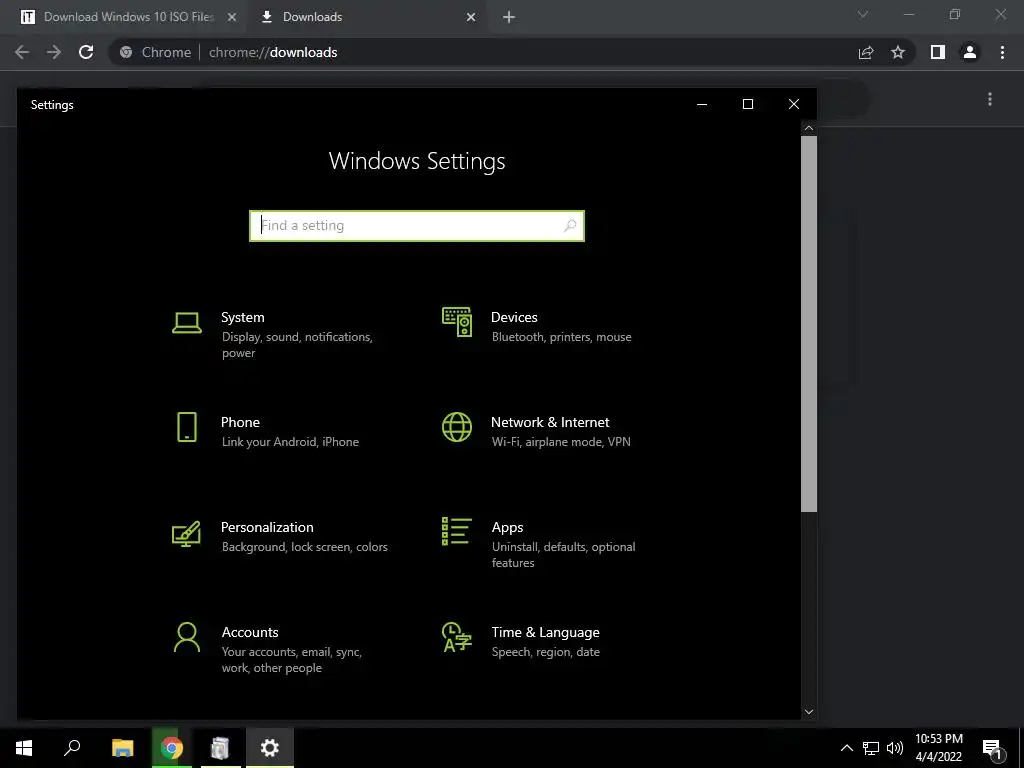The height and width of the screenshot is (768, 1024).
Task: Open the Accounts person icon
Action: pyautogui.click(x=187, y=637)
